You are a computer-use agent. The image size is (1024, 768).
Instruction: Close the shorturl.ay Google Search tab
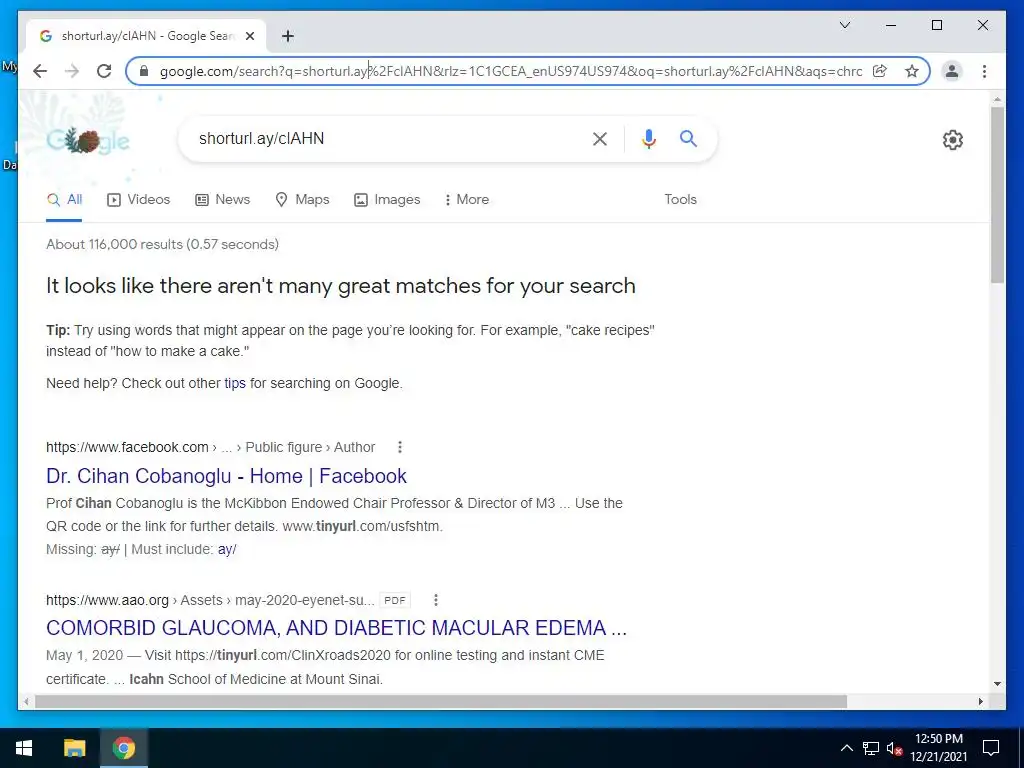pos(249,36)
